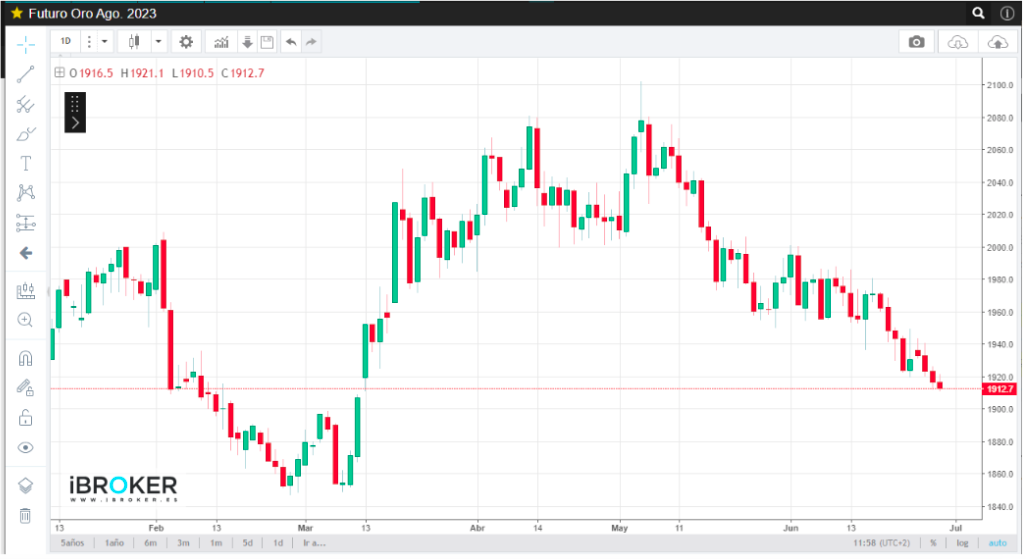Select the 6m time range
Viewport: 1026px width, 559px height.
point(150,543)
